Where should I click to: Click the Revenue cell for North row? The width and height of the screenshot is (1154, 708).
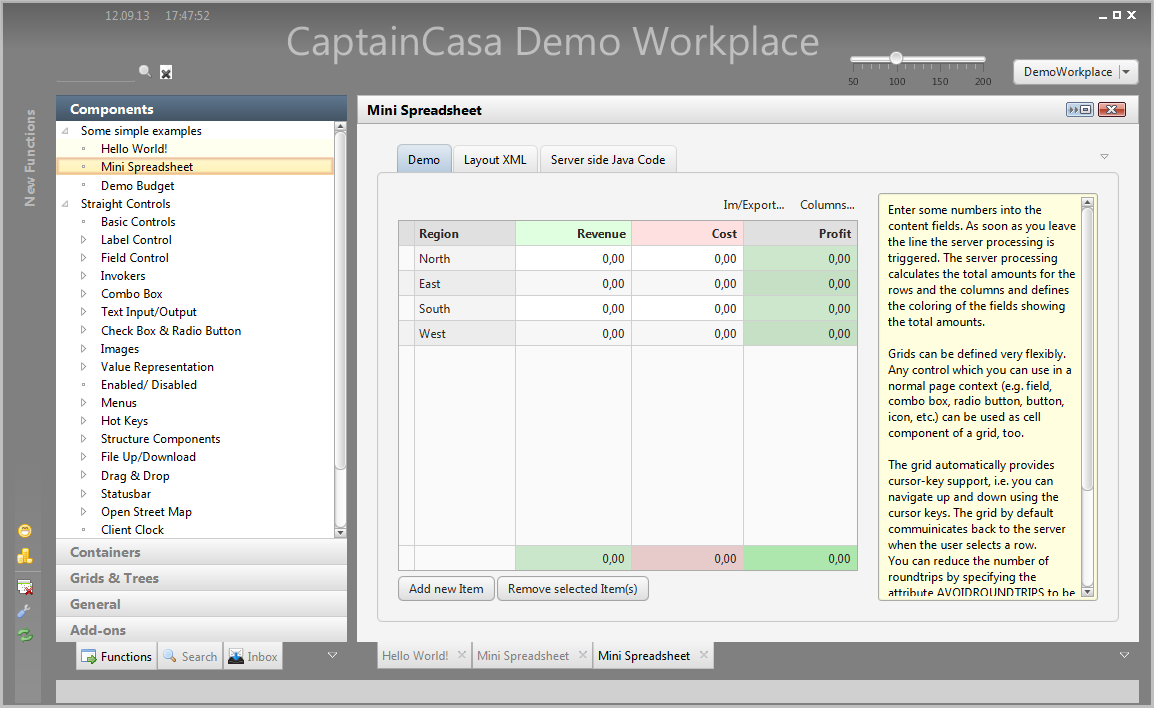coord(573,259)
